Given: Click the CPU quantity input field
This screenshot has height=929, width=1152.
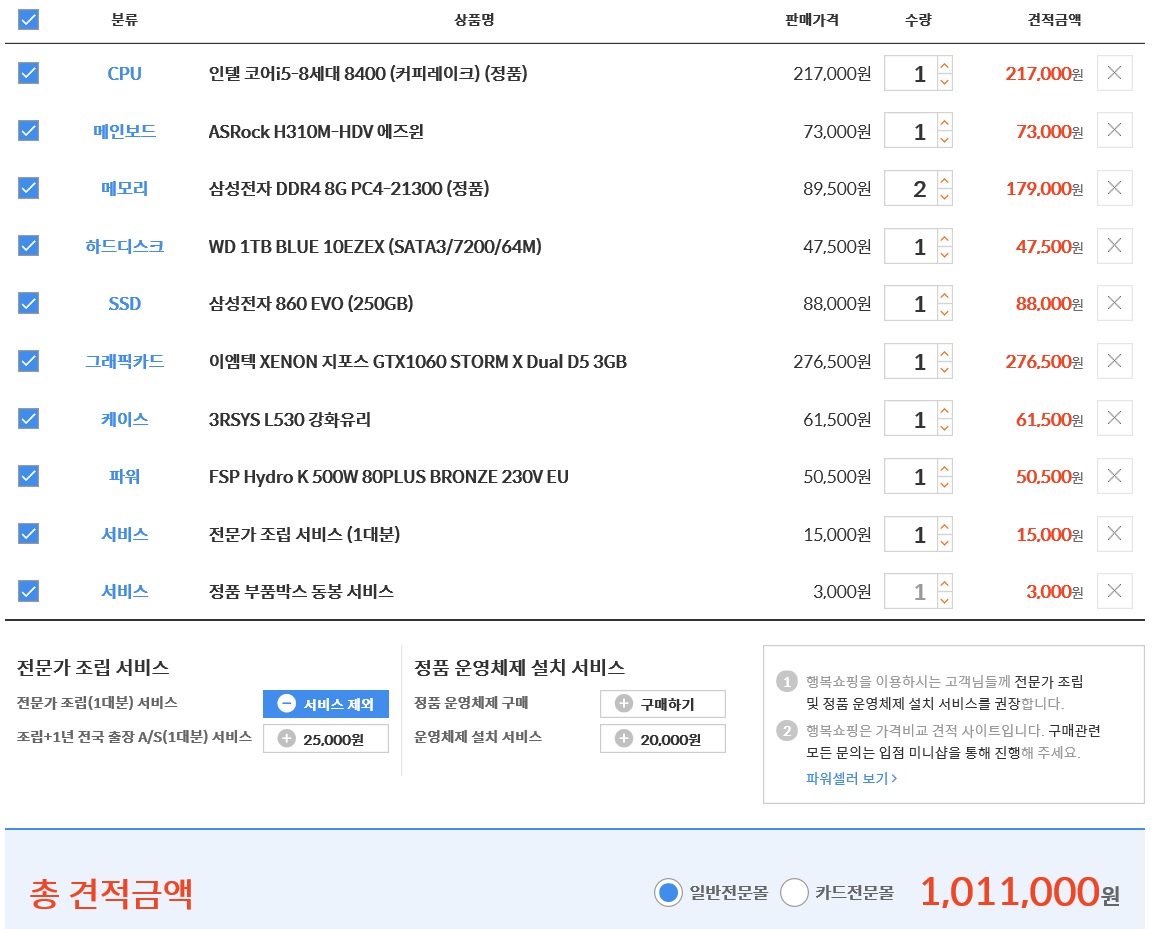Looking at the screenshot, I should 911,73.
